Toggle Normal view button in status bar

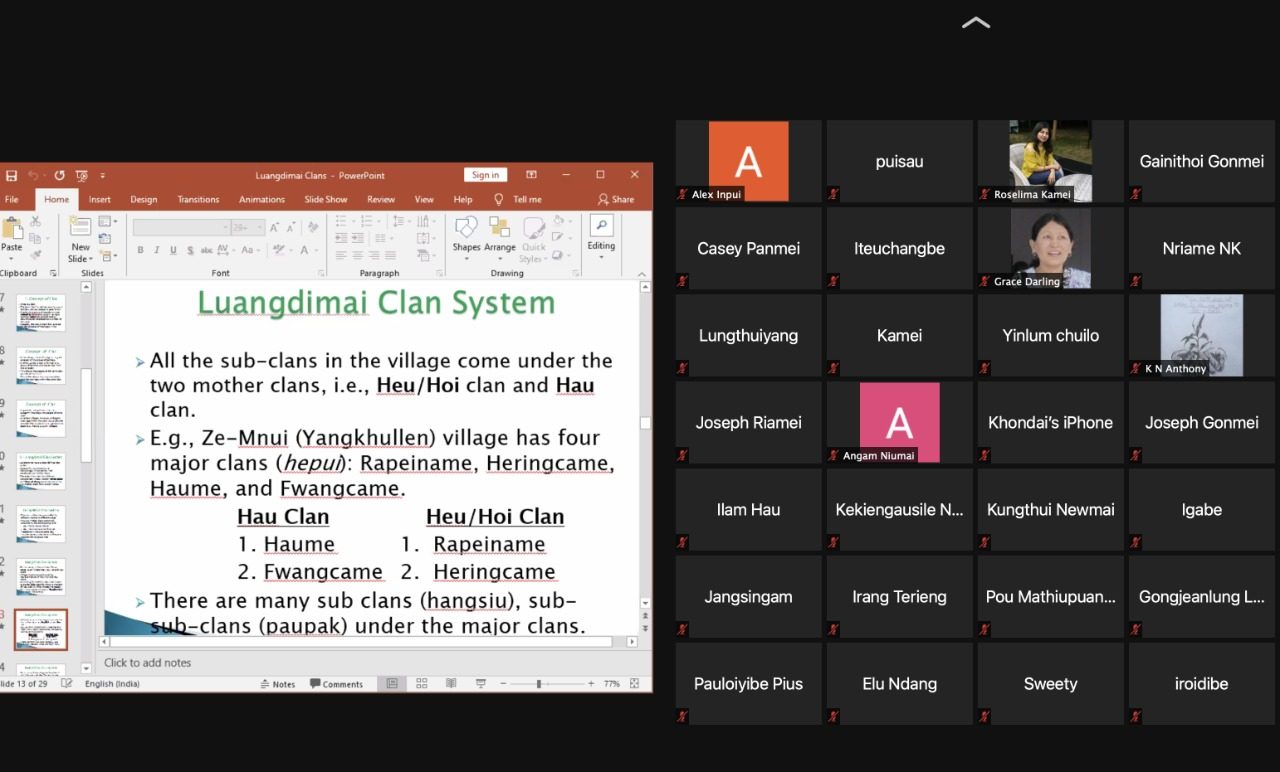[x=392, y=684]
